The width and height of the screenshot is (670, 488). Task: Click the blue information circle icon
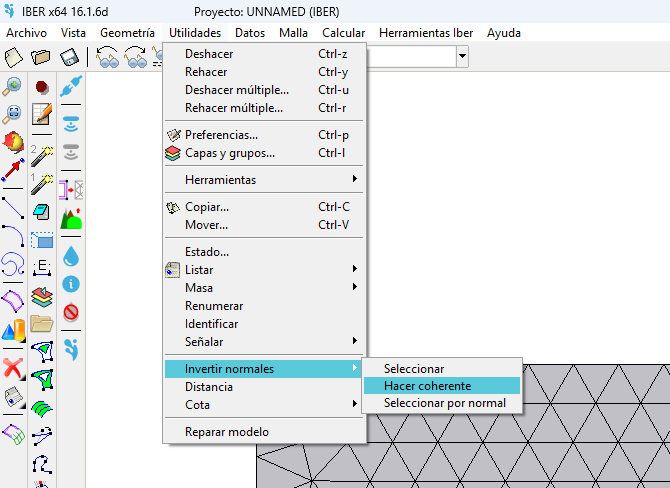71,284
